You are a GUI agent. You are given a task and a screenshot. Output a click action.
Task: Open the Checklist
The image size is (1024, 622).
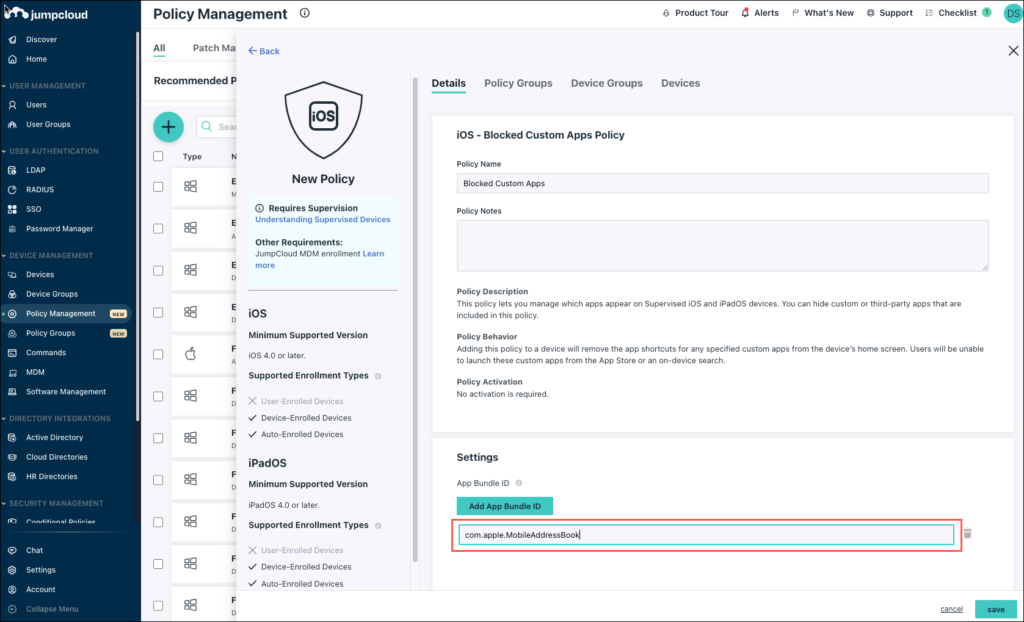pyautogui.click(x=958, y=13)
